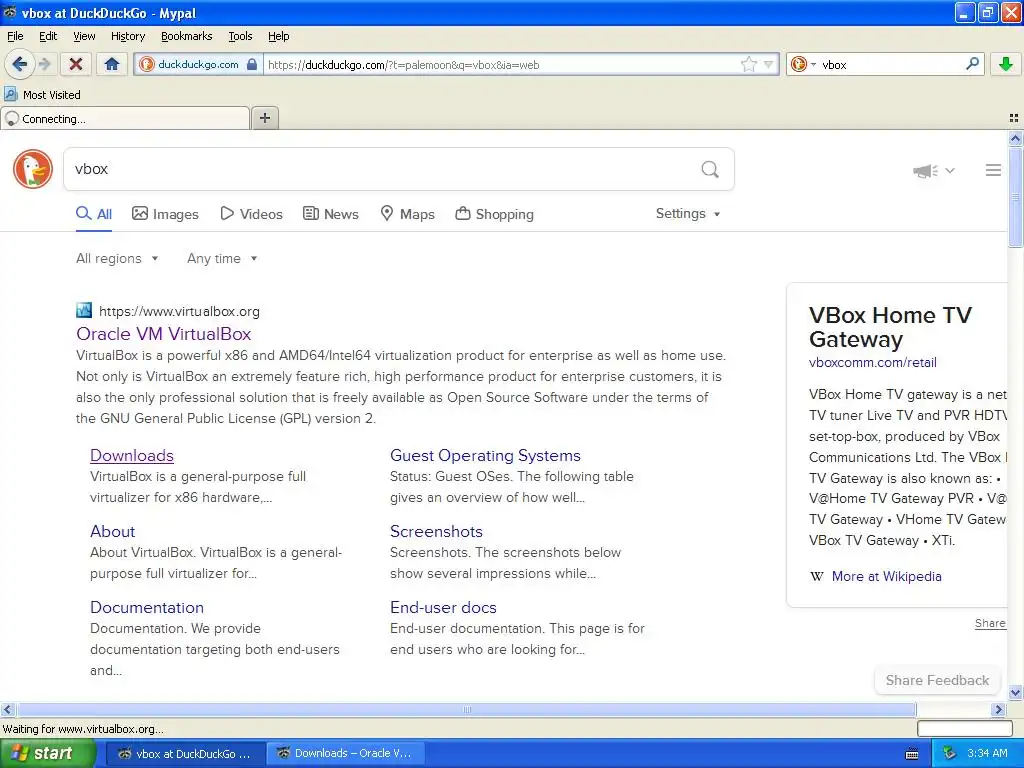Open the About sitelink
1024x768 pixels.
[112, 531]
